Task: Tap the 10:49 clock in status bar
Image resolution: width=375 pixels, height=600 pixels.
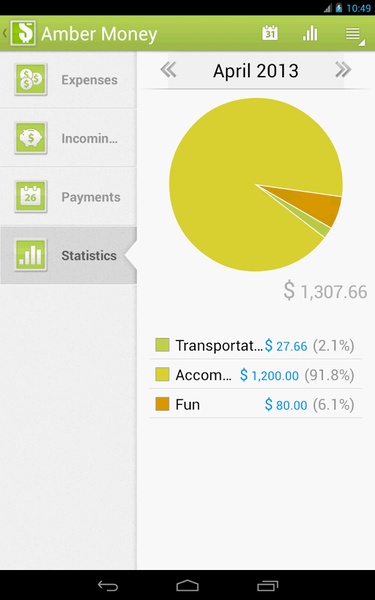Action: 359,8
